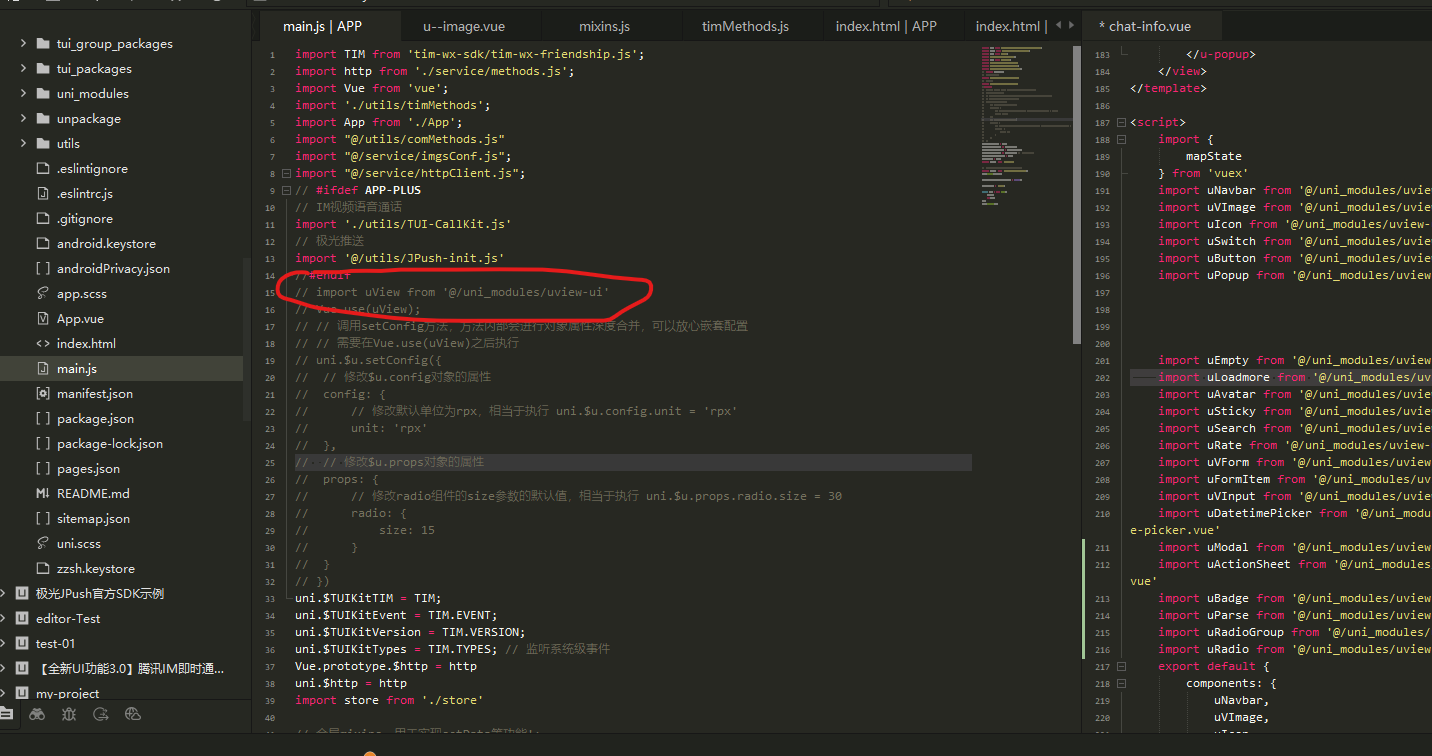
Task: Toggle the fold marker at line 187
Action: [1122, 123]
